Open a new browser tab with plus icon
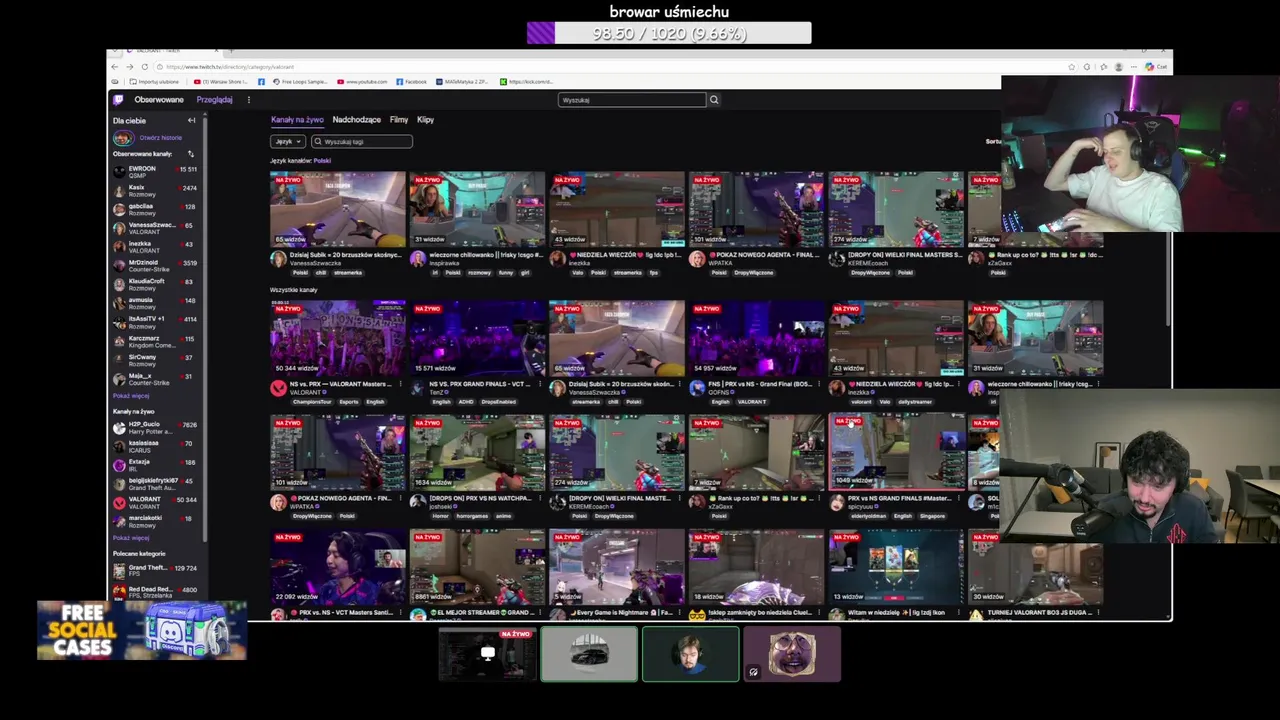Screen dimensions: 1280x720 click(x=231, y=51)
